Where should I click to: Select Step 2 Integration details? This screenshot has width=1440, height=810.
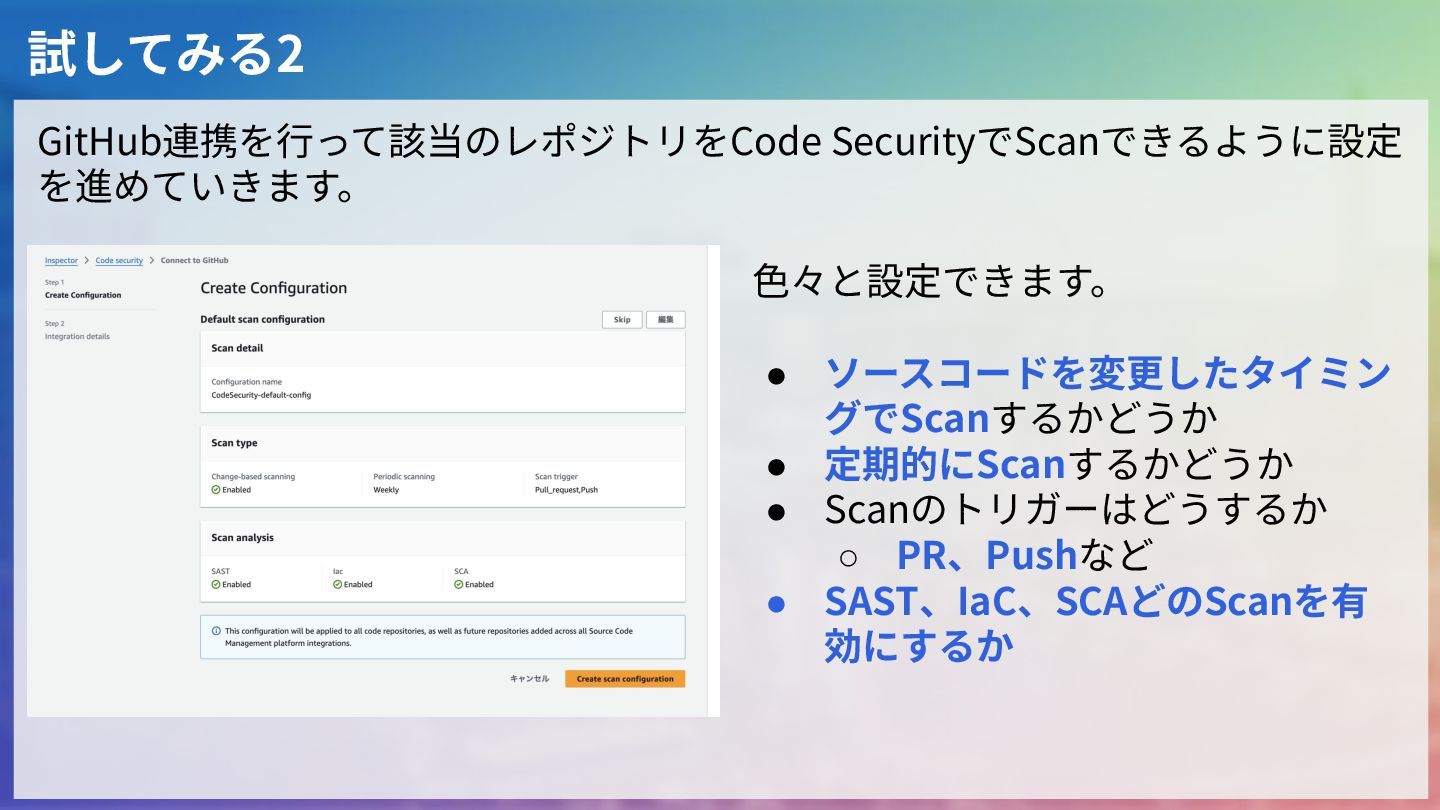pos(77,330)
